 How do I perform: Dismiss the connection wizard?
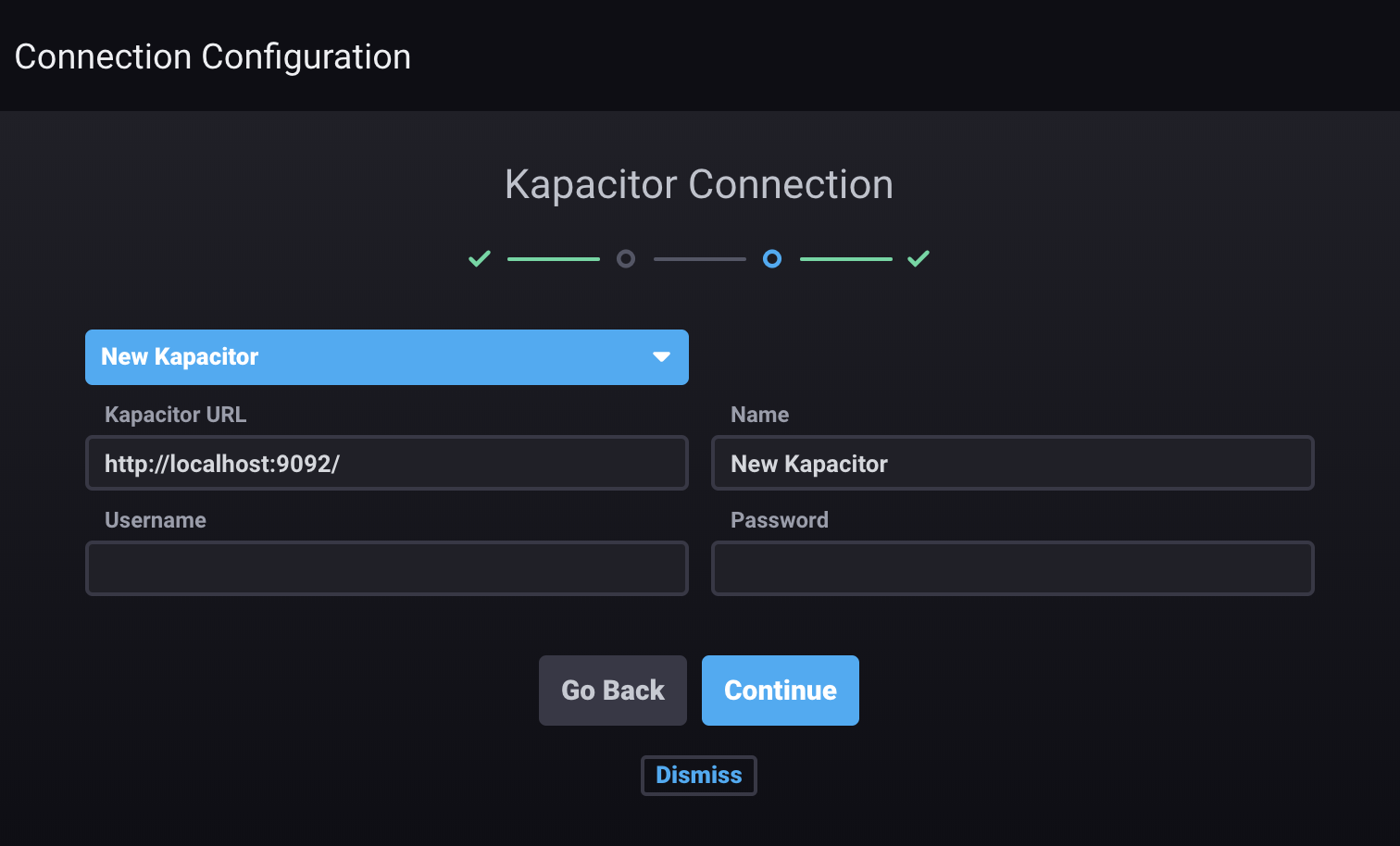coord(699,776)
